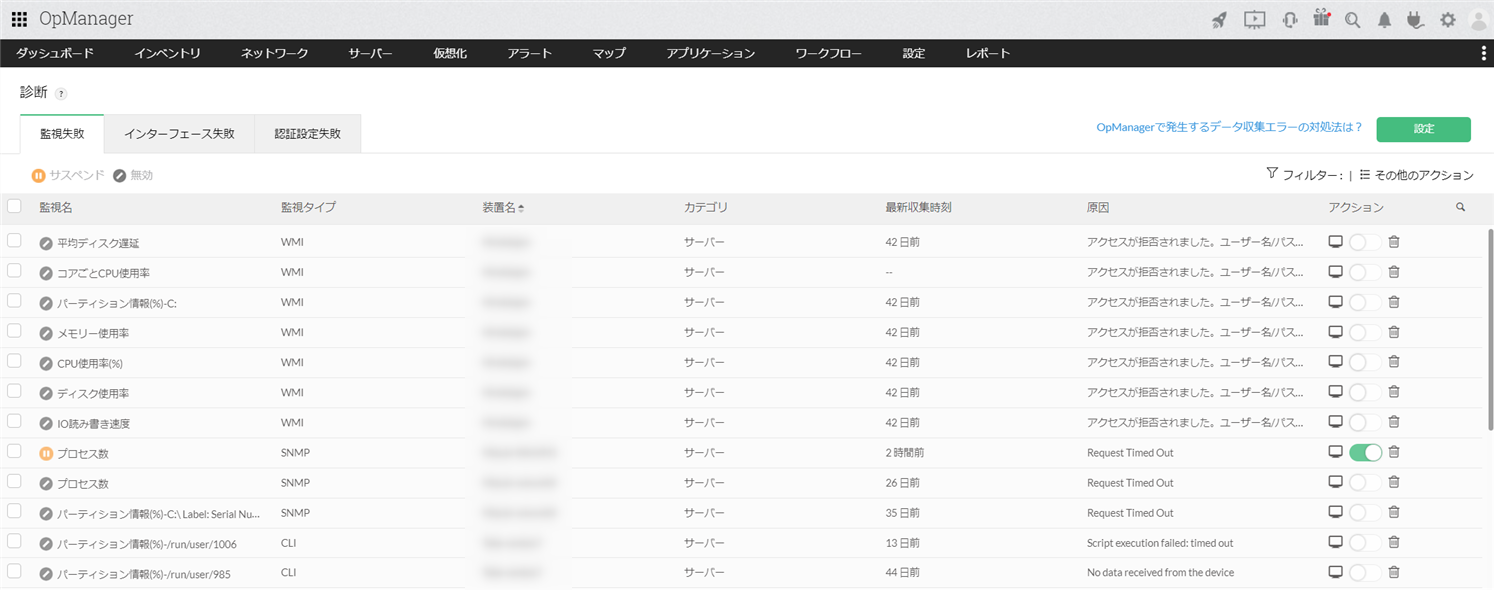Check the ディスク使用率 row checkbox
Image resolution: width=1494 pixels, height=590 pixels.
(14, 391)
